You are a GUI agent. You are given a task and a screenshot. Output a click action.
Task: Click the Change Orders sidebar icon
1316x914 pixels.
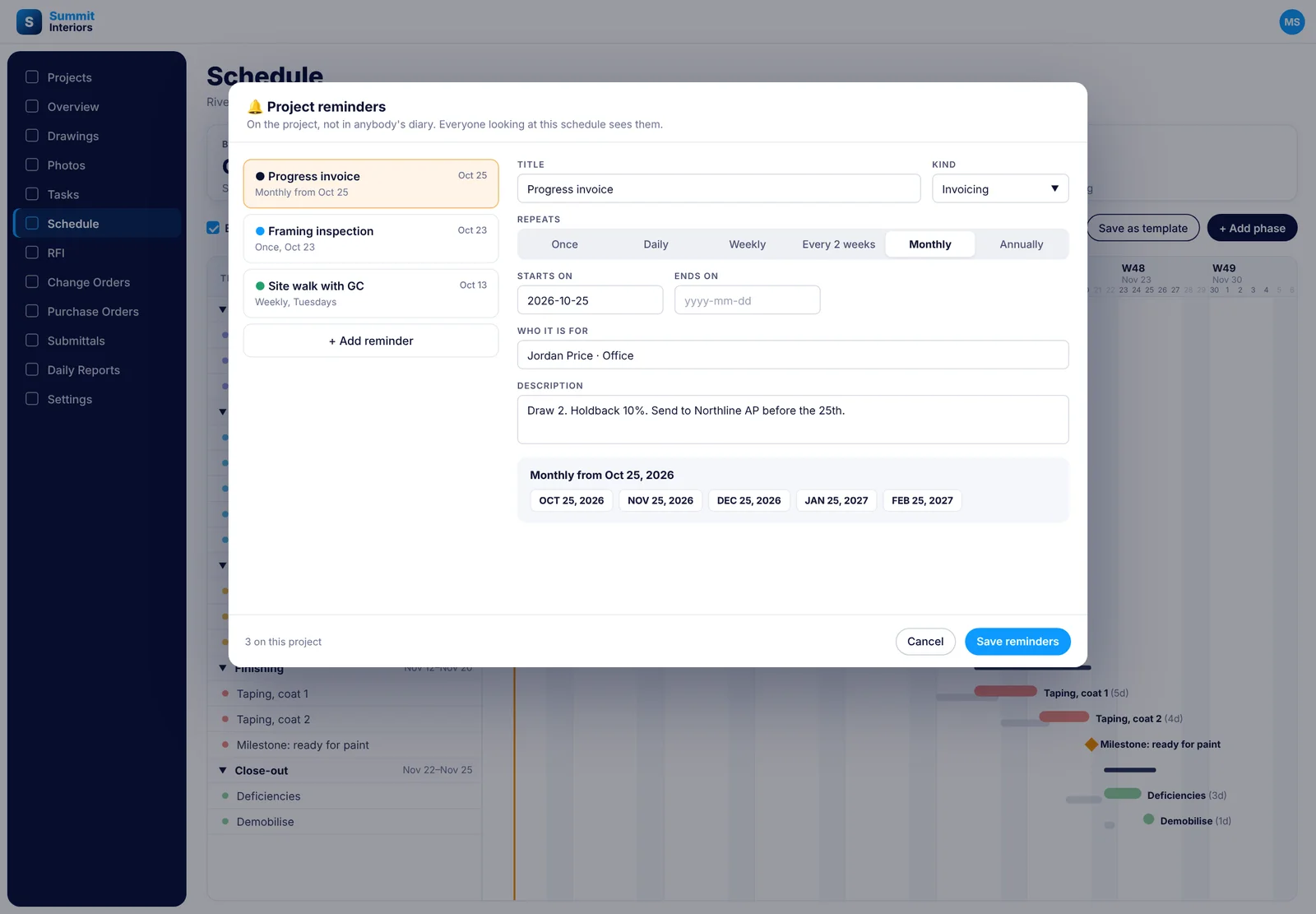tap(32, 282)
